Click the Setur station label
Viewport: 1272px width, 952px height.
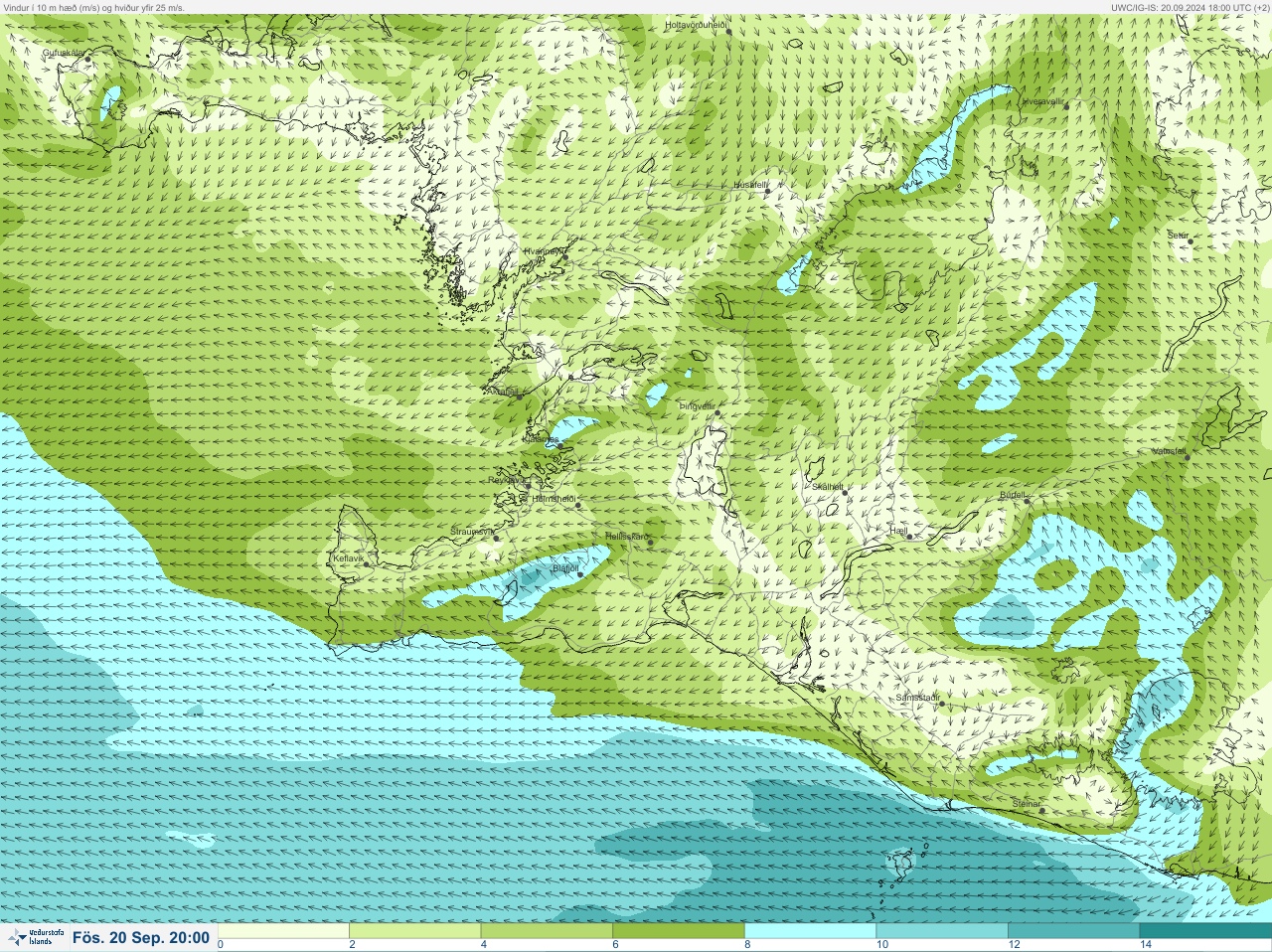[x=1178, y=237]
